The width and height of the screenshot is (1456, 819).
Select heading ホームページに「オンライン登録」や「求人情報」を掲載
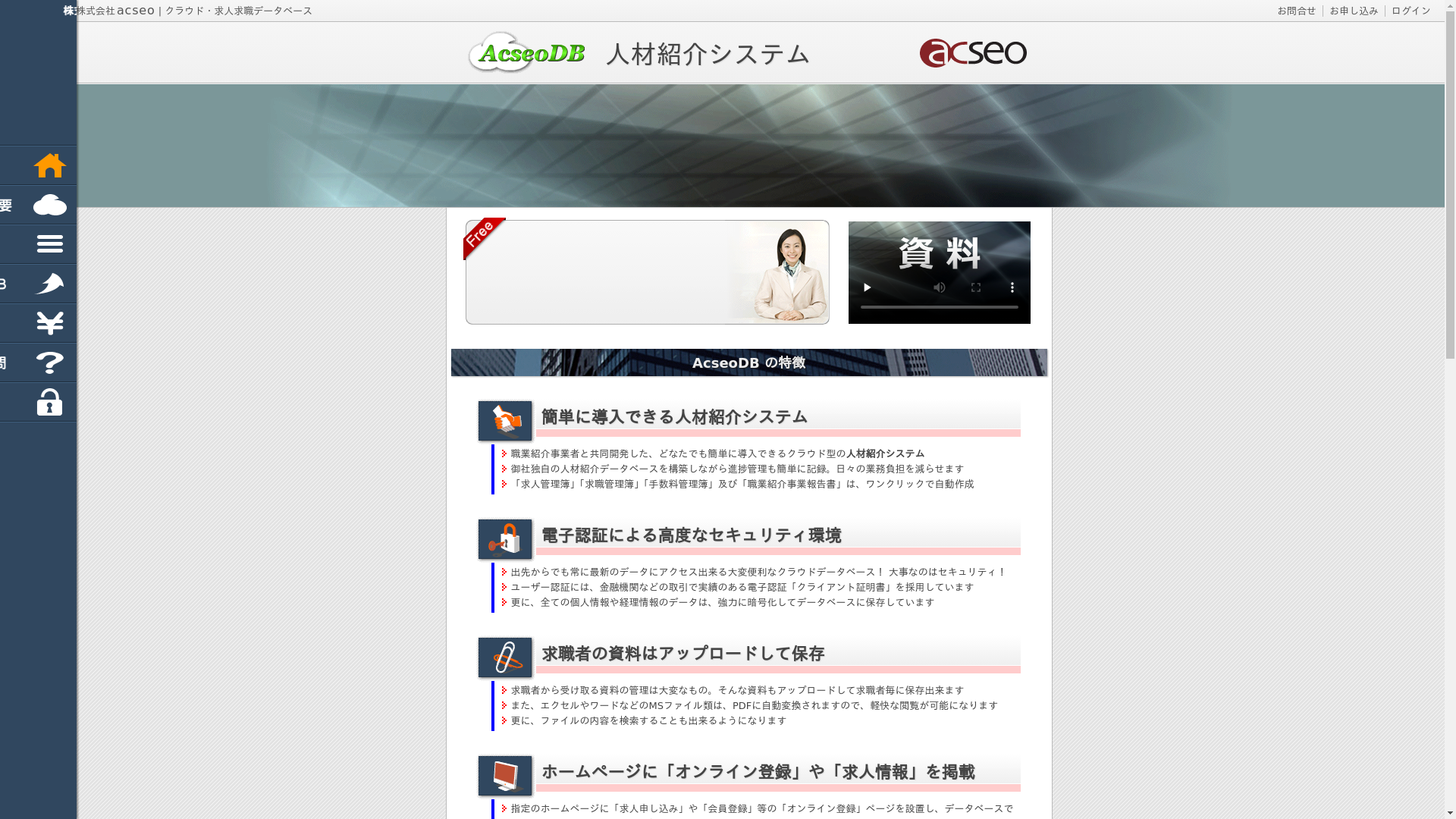coord(758,772)
